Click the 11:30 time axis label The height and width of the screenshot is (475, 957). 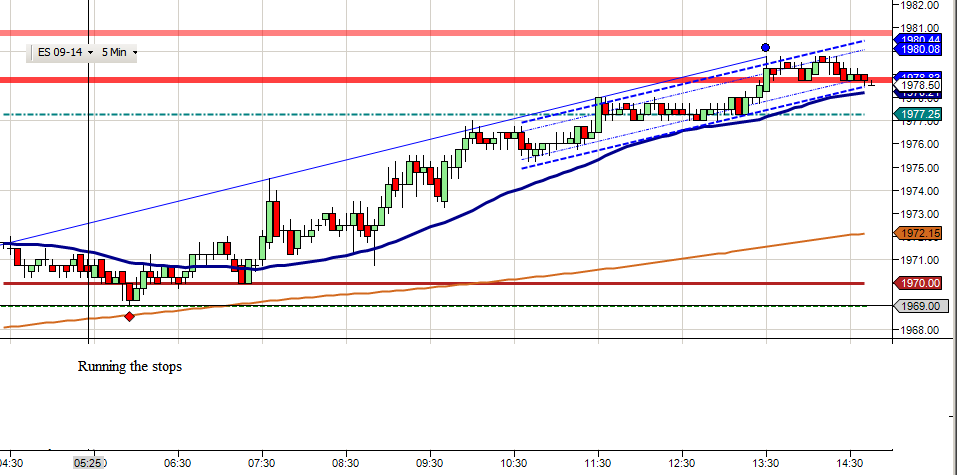598,463
